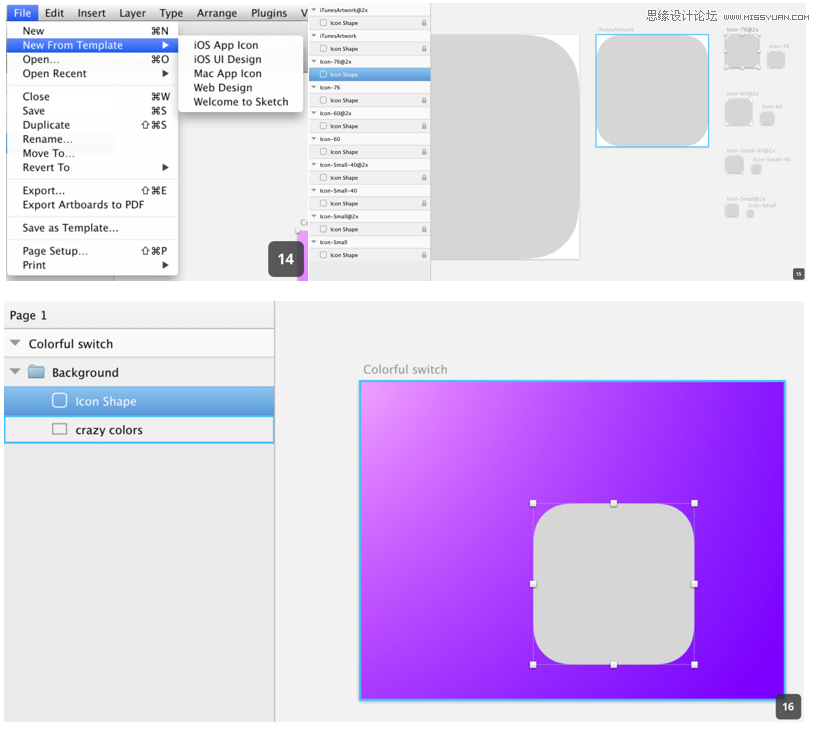Click lock icon under Icon-Small-40@2x
820x731 pixels.
[x=424, y=178]
